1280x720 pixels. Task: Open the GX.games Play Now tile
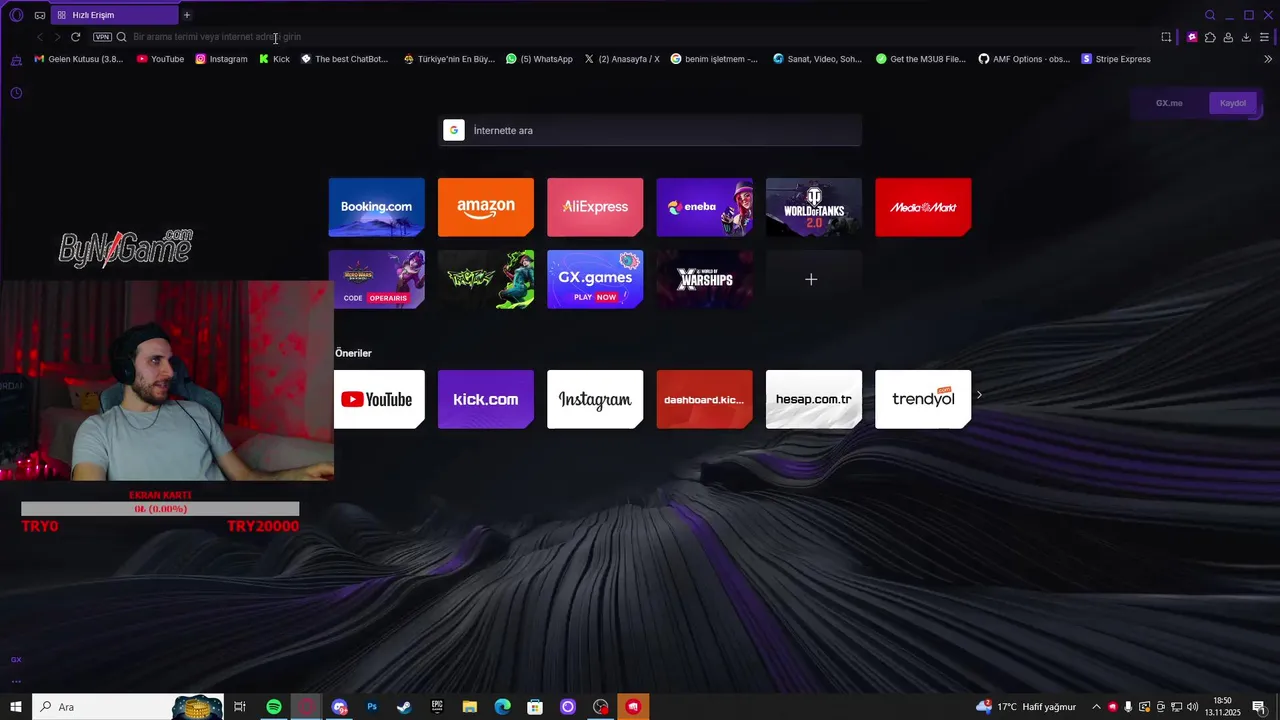tap(595, 279)
